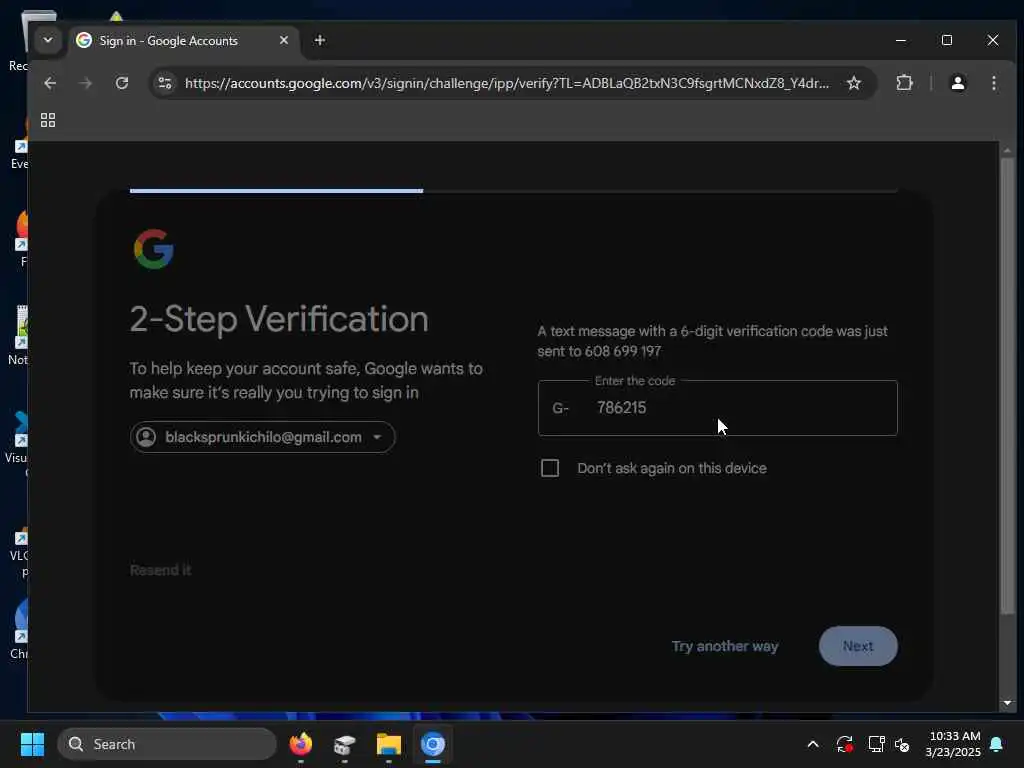The image size is (1024, 768).
Task: Click the forward navigation arrow
Action: (x=86, y=83)
